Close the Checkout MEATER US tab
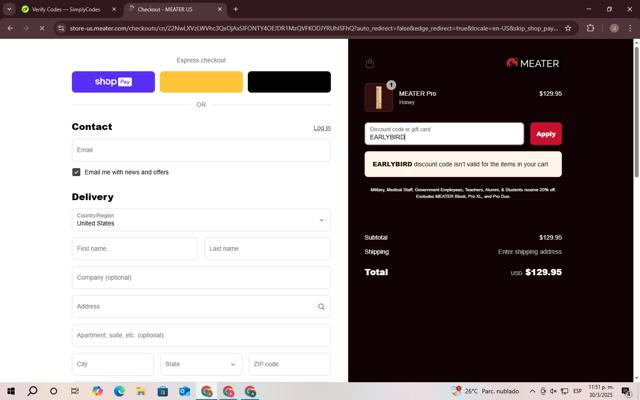The height and width of the screenshot is (400, 640). tap(220, 9)
